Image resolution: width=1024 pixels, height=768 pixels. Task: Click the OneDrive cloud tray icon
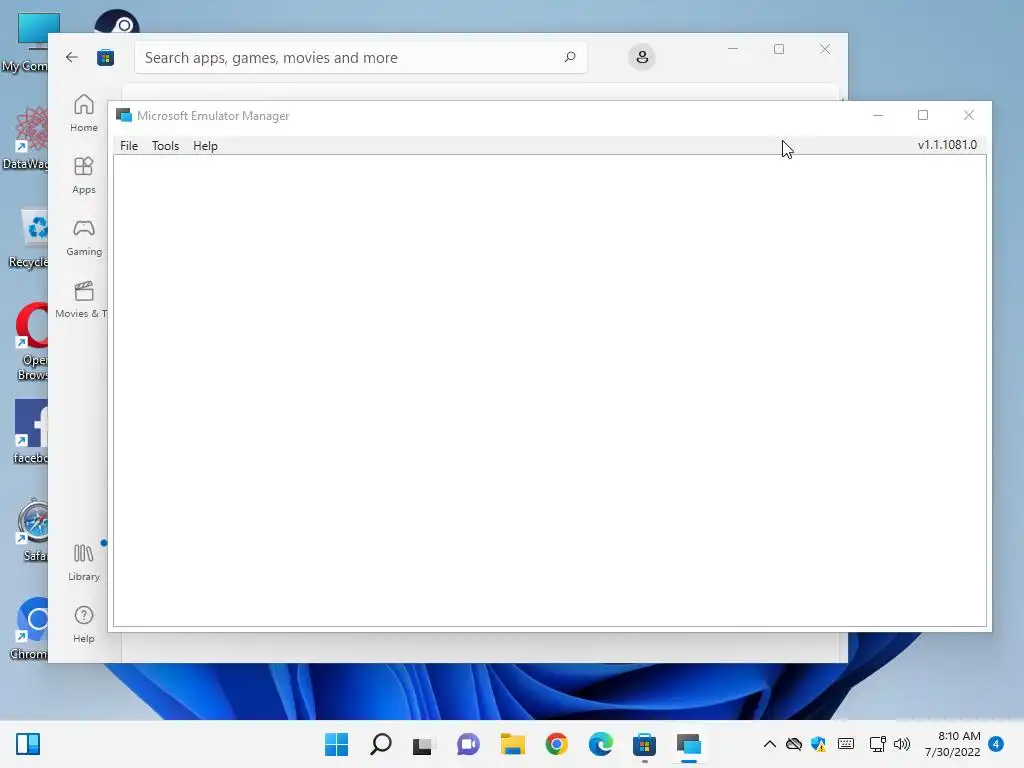point(793,744)
